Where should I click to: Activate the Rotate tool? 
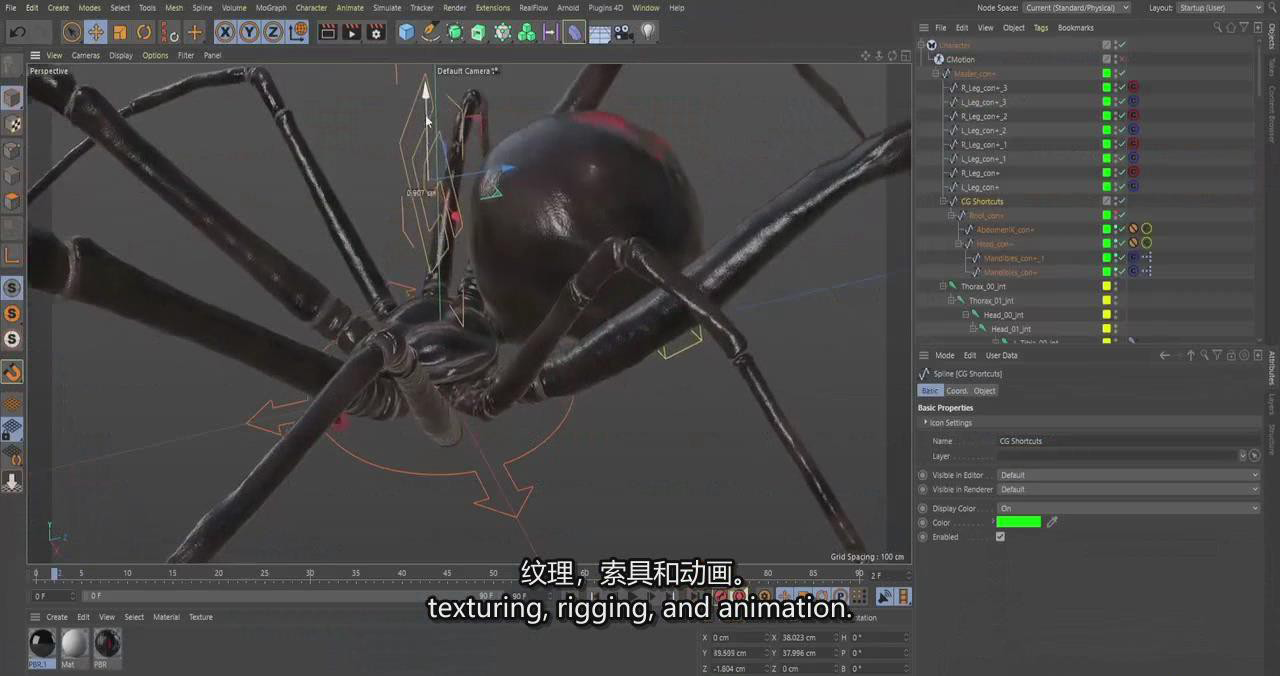[x=144, y=32]
